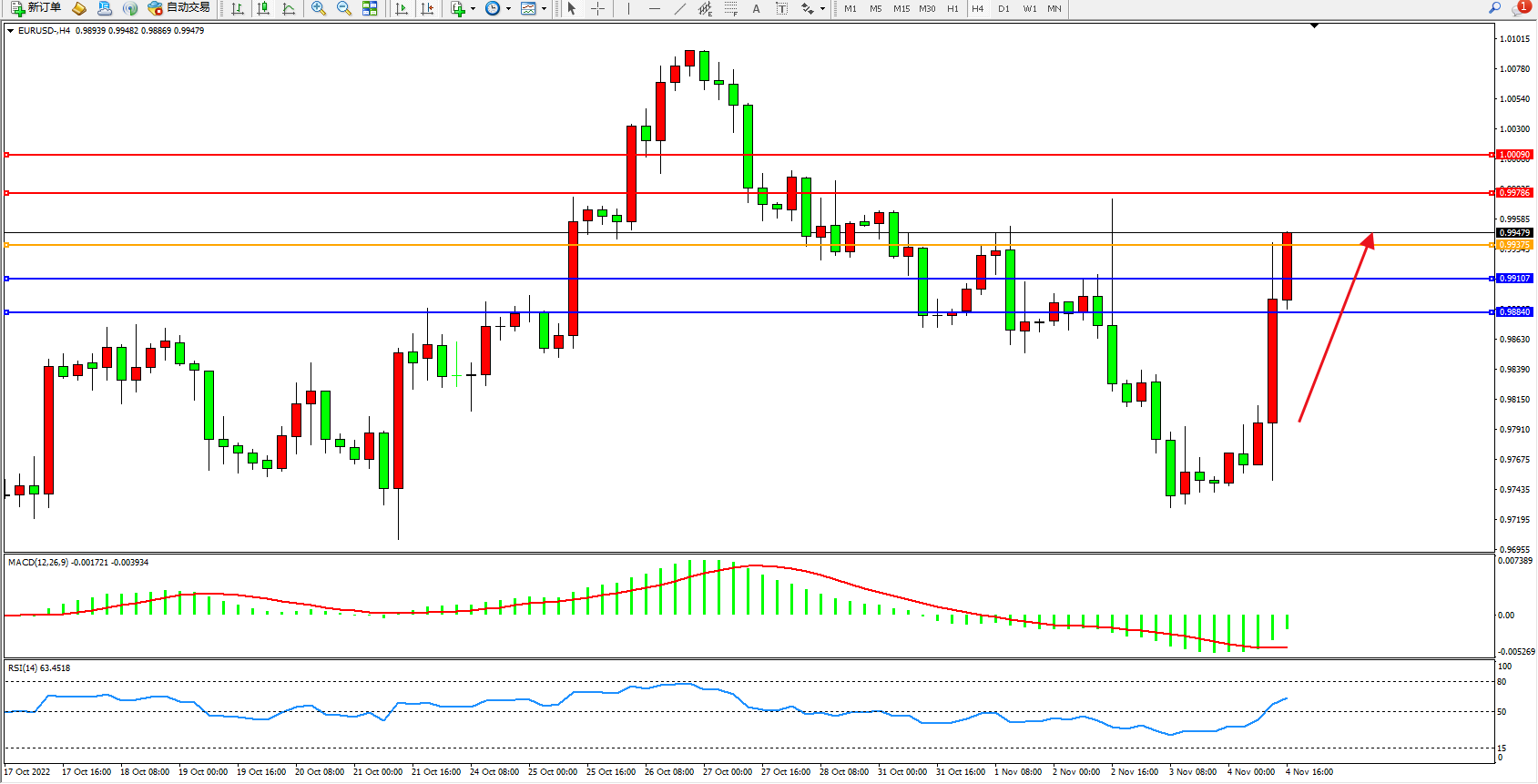Click the New Order (新订单) button
The image size is (1538, 784).
point(36,8)
